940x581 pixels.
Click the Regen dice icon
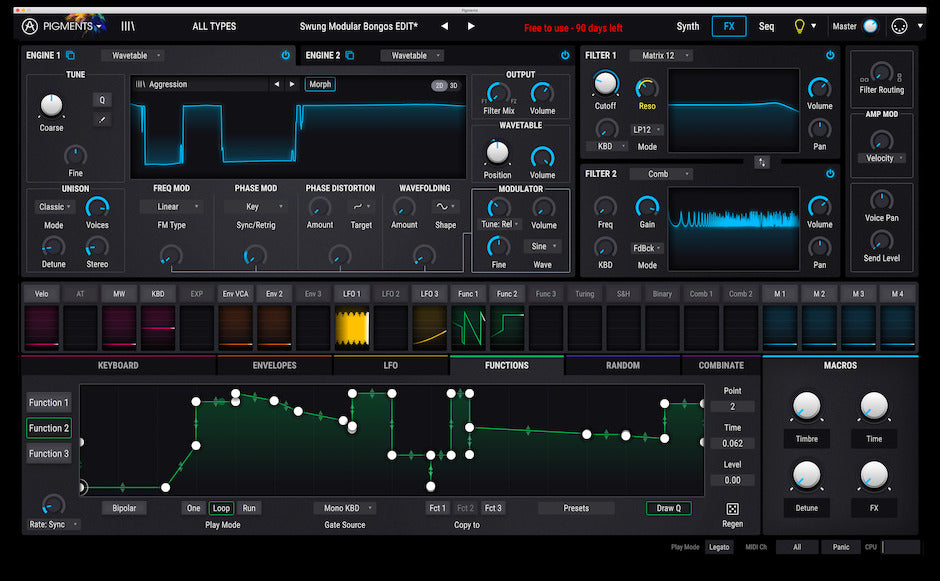point(733,507)
